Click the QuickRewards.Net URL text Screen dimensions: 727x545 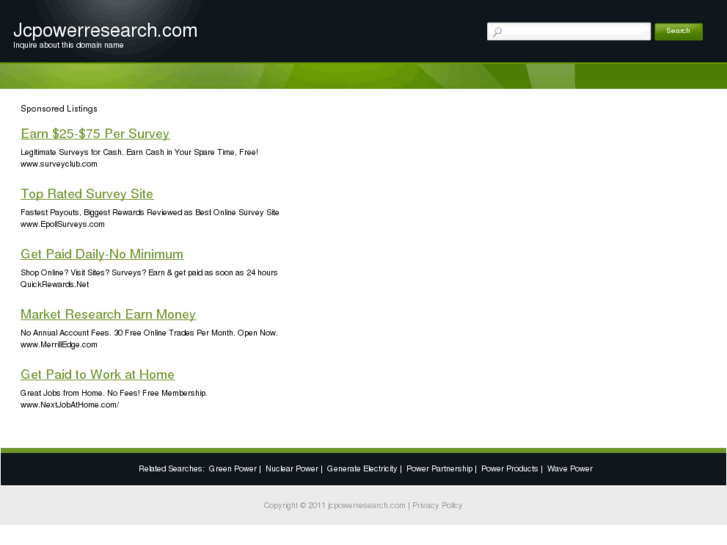55,284
